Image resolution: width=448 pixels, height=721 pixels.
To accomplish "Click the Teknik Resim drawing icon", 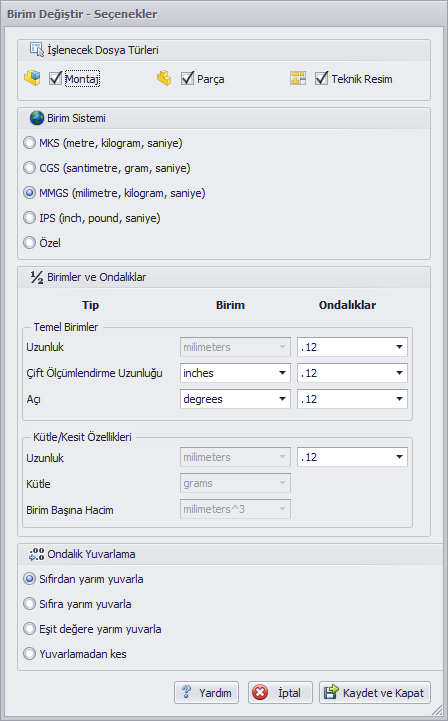I will [298, 78].
